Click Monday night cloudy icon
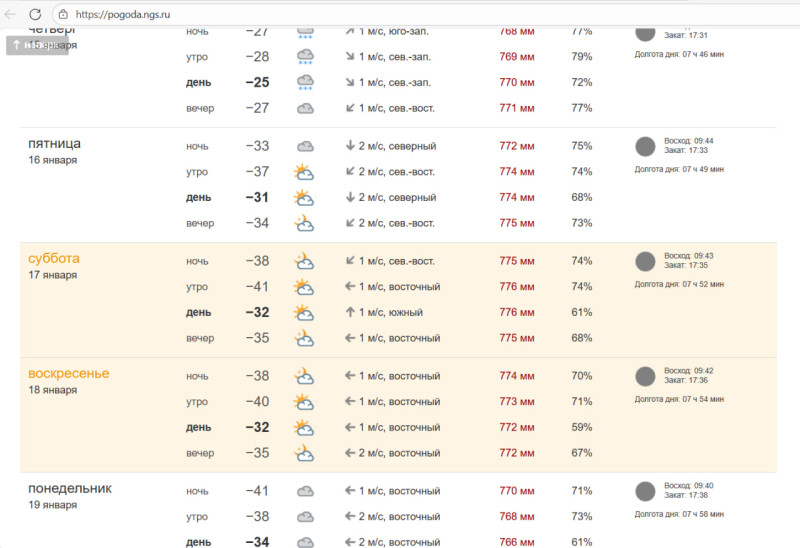The height and width of the screenshot is (548, 800). tap(305, 491)
